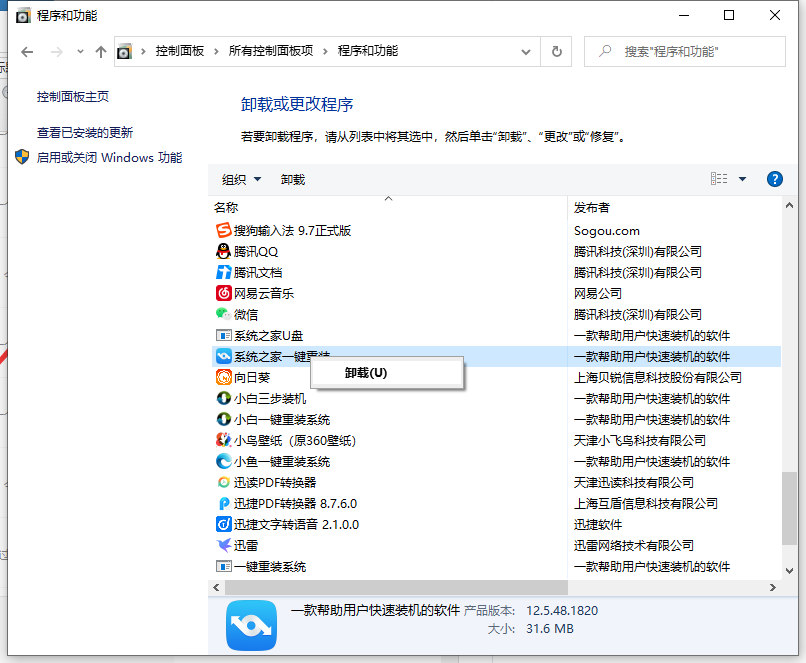The height and width of the screenshot is (663, 806).
Task: Click the NetEase Cloud Music icon
Action: click(224, 293)
